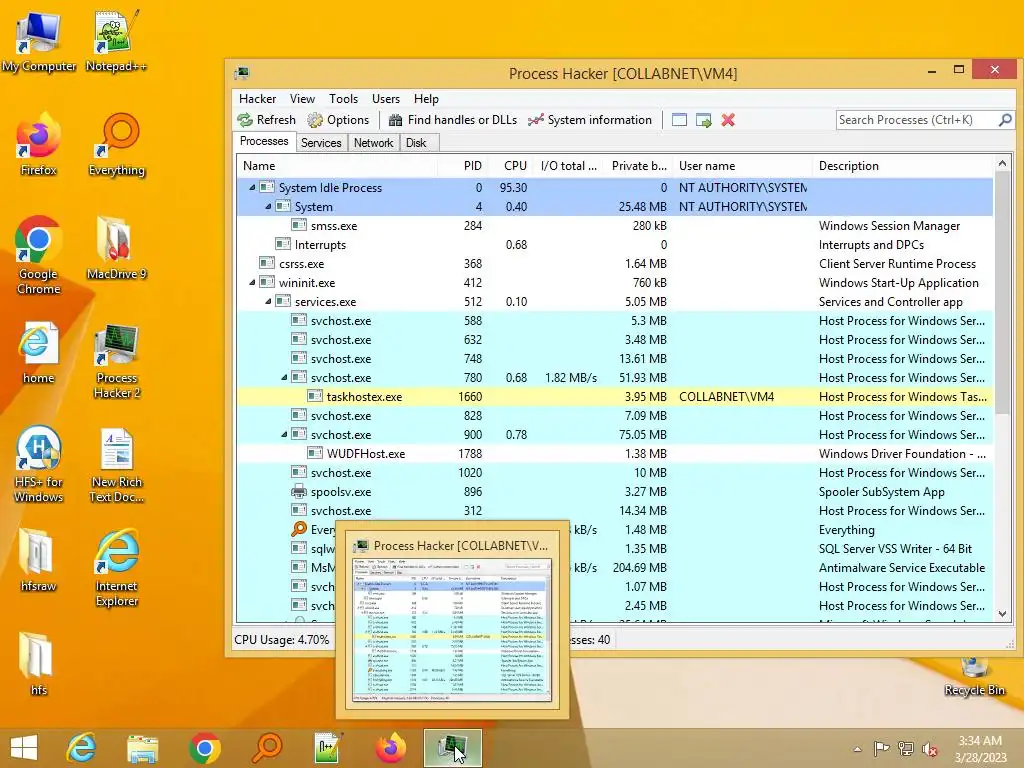
Task: Select the WUDFHost.exe process row
Action: point(615,453)
